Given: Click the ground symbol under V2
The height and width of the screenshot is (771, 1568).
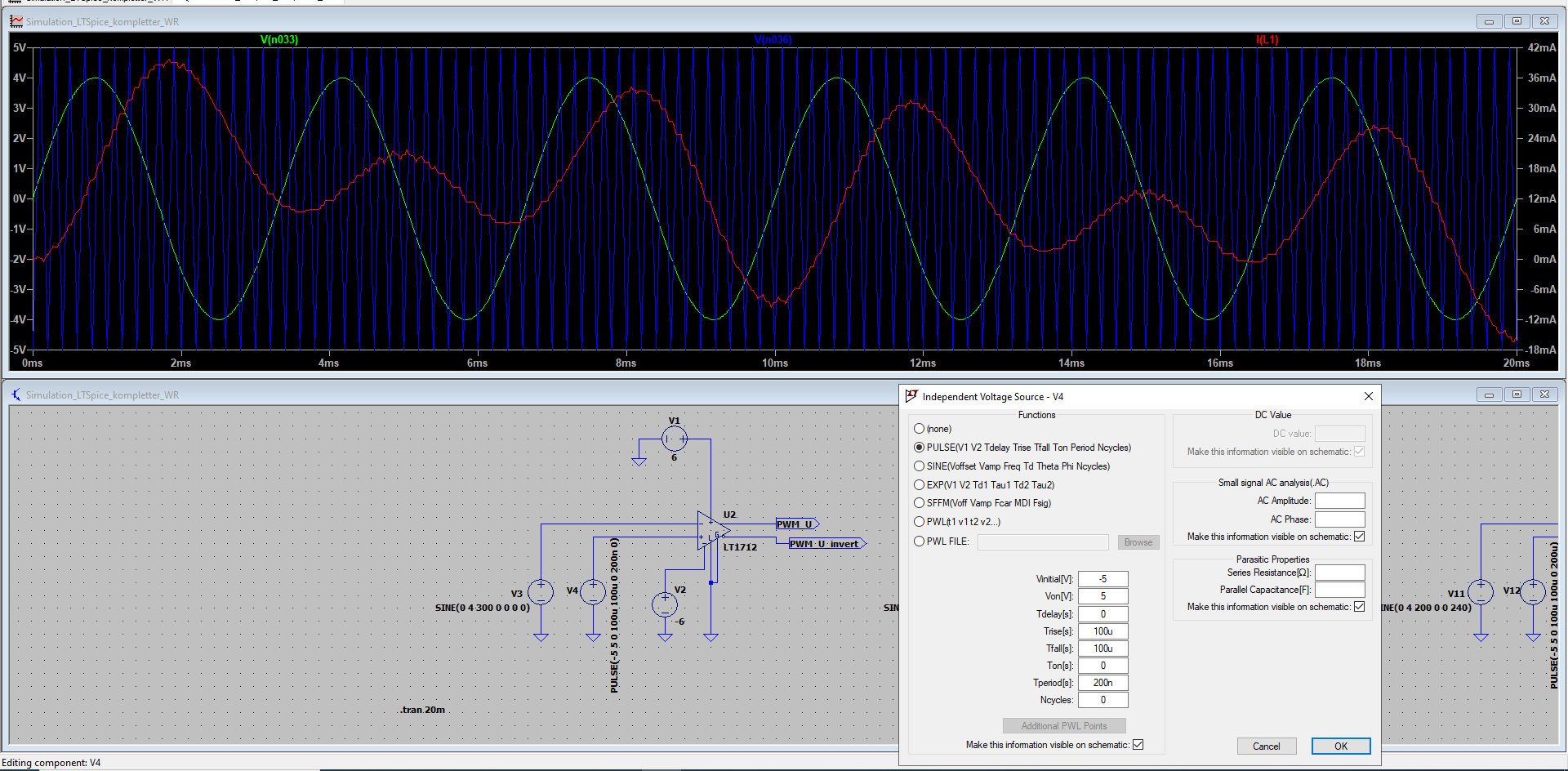Looking at the screenshot, I should coord(665,636).
